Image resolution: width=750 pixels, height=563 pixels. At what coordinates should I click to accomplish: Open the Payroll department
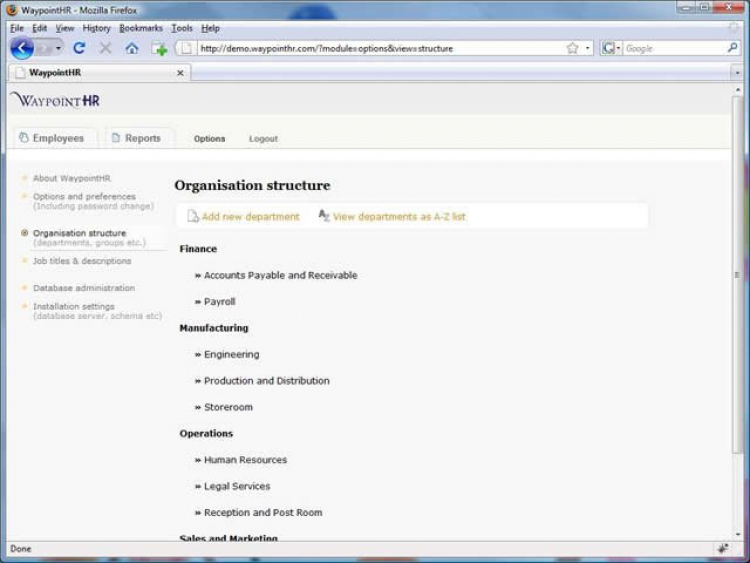pos(220,302)
